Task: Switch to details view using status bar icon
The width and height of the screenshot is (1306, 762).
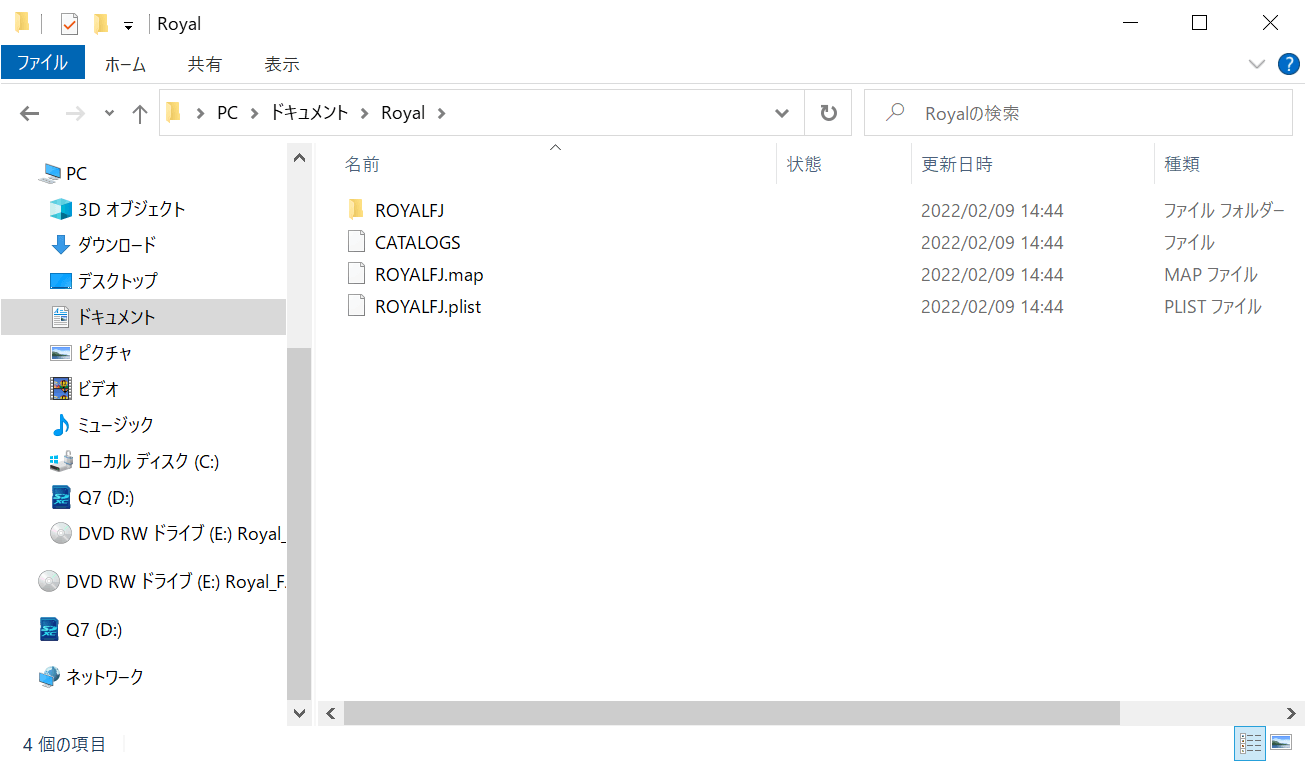Action: coord(1250,743)
